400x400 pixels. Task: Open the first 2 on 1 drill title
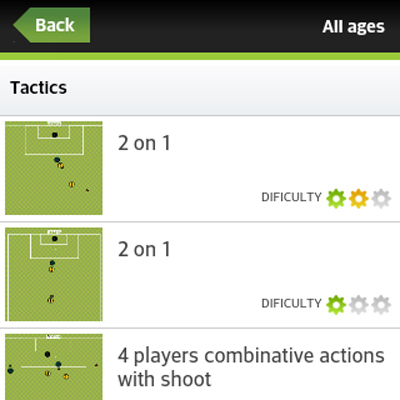coord(144,143)
